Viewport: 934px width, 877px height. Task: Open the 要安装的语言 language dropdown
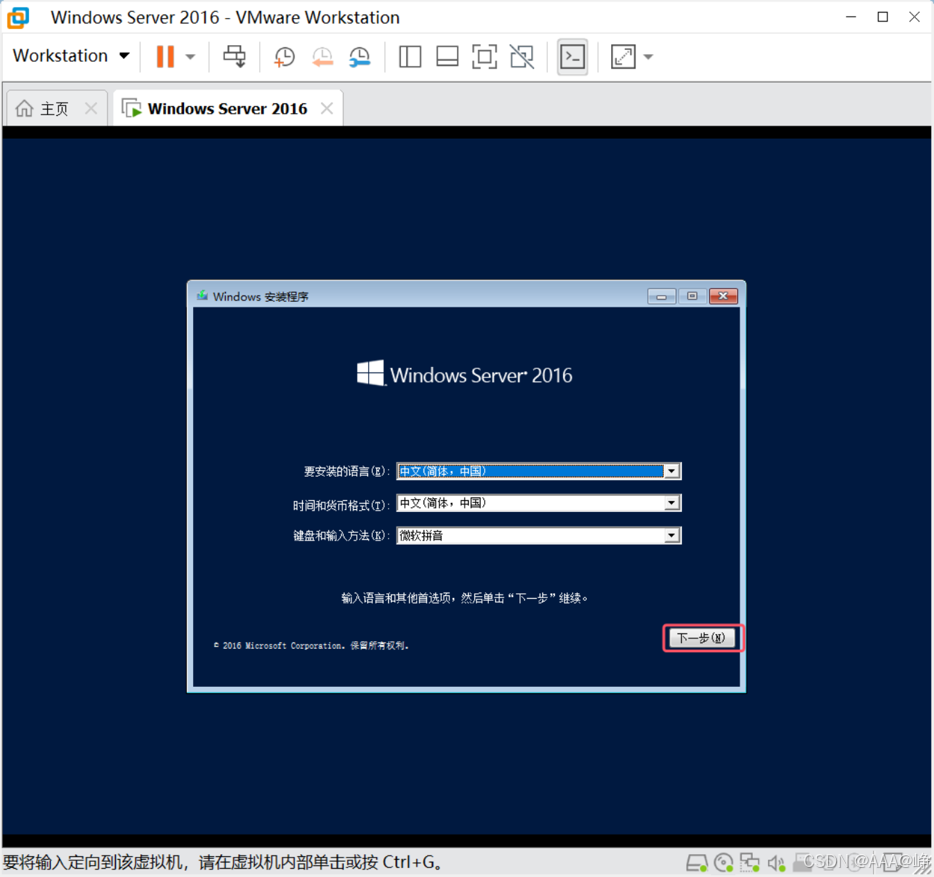click(671, 471)
